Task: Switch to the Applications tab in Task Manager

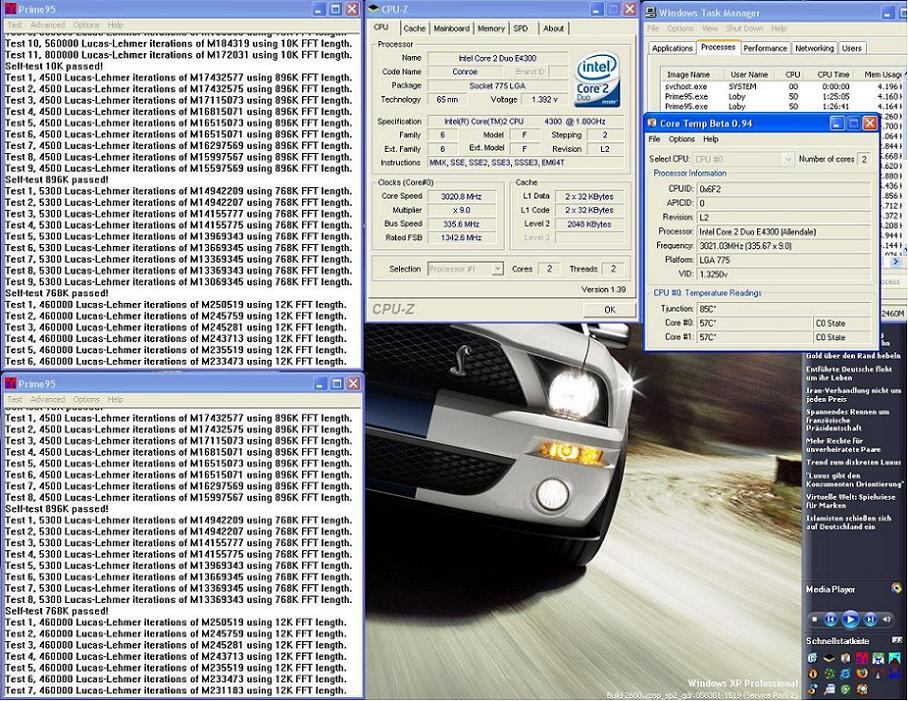Action: (672, 48)
